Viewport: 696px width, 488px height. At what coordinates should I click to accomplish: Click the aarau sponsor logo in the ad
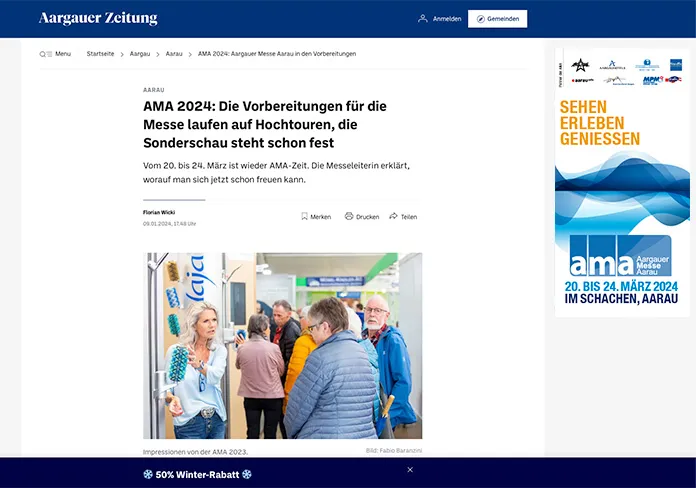(583, 80)
